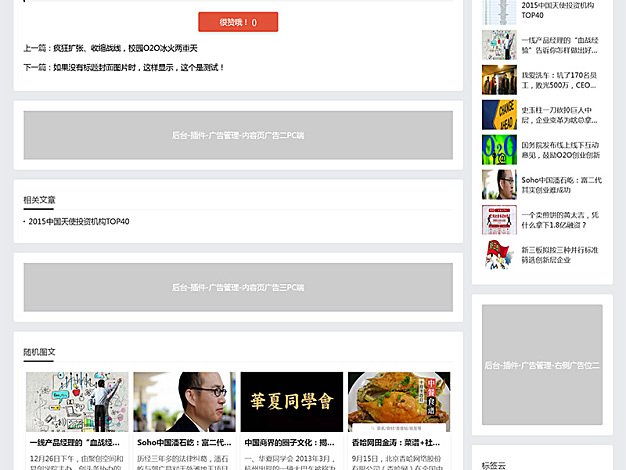This screenshot has height=470, width=626.
Task: Click card title Soho中国潘石屹：富二代...
Action: [x=184, y=442]
